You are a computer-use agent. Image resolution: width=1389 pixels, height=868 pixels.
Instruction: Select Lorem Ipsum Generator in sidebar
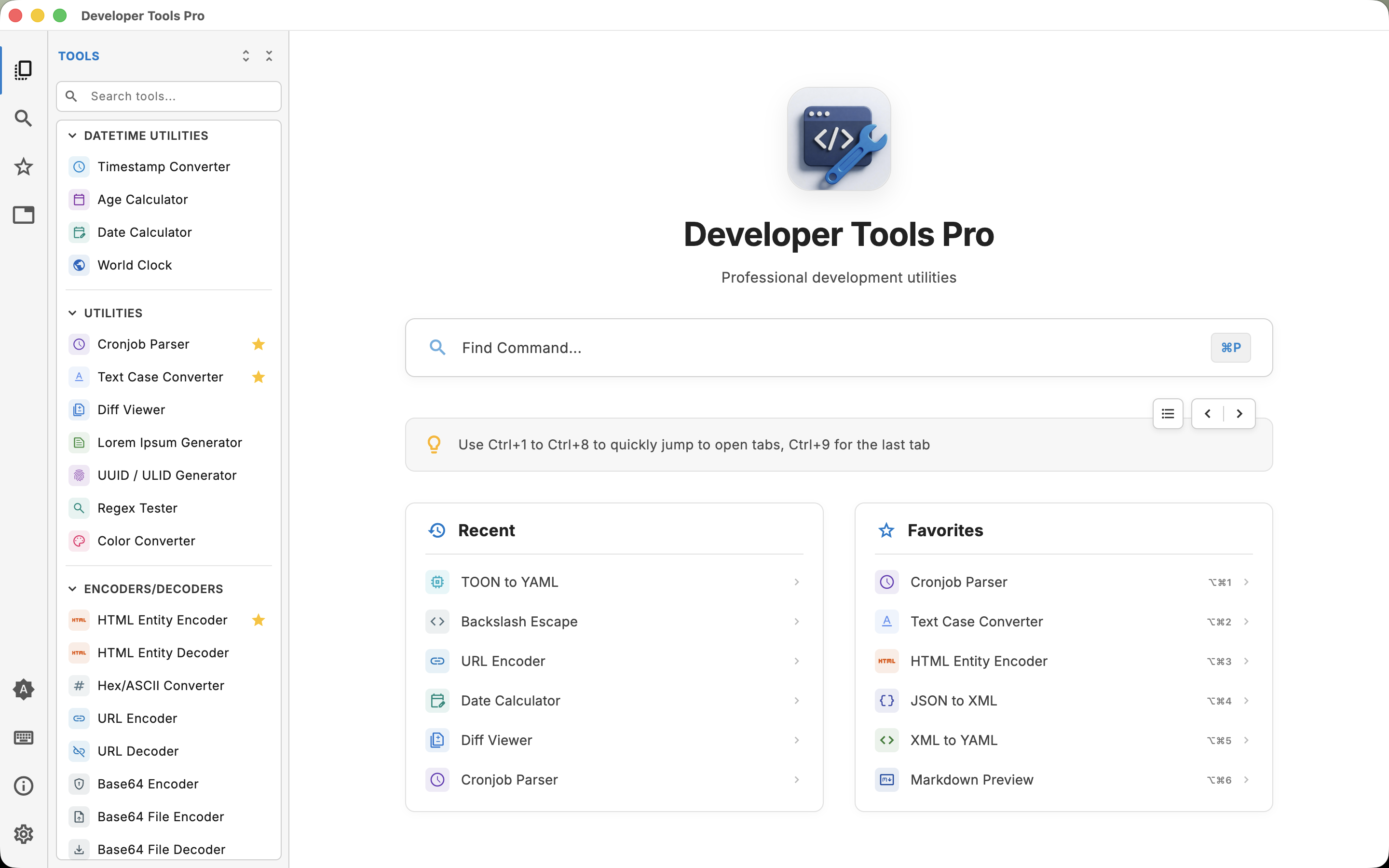coord(169,443)
